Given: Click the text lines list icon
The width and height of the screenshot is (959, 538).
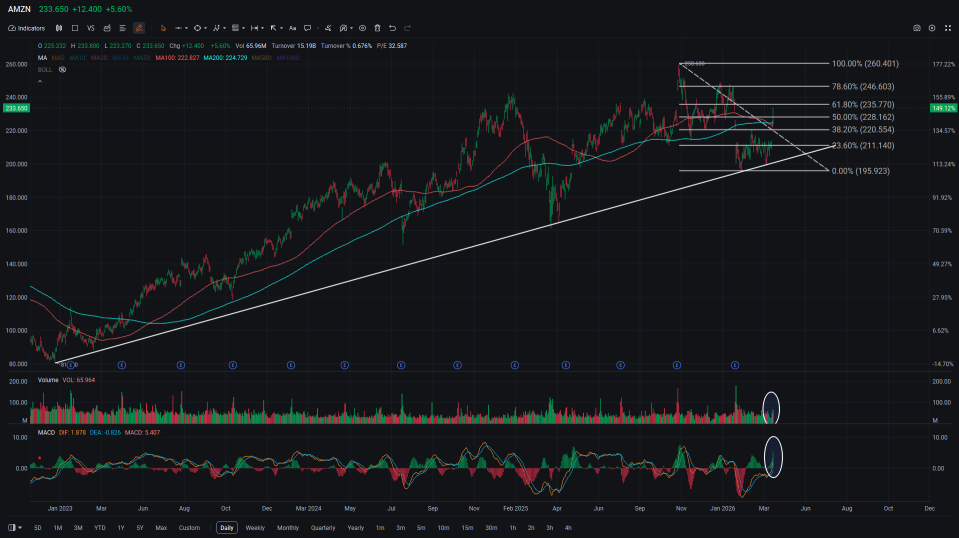Looking at the screenshot, I should 123,28.
